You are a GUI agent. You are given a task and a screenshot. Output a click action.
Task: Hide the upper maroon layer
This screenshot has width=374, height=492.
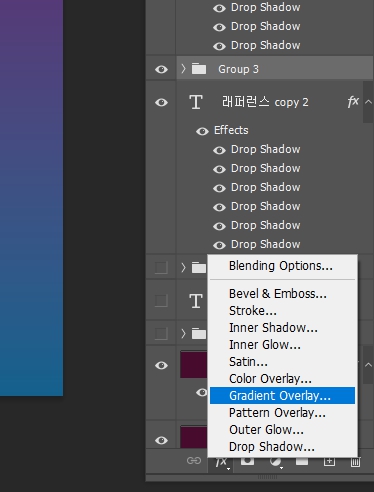(161, 365)
